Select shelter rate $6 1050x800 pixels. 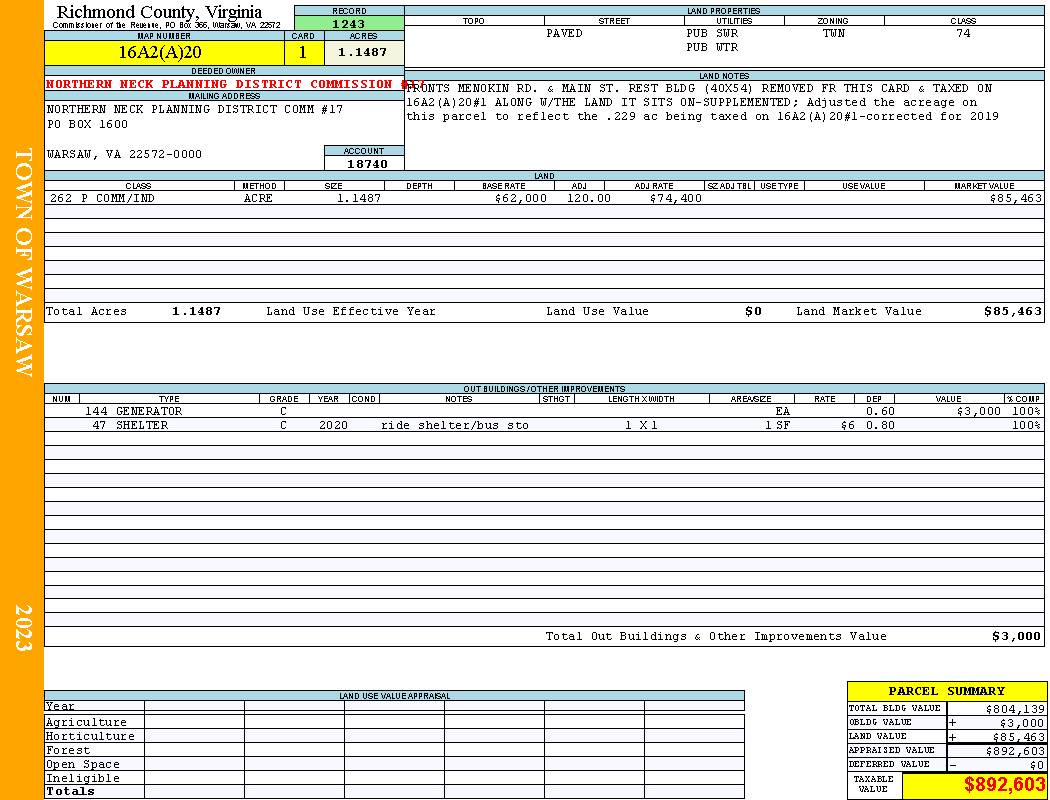coord(848,425)
